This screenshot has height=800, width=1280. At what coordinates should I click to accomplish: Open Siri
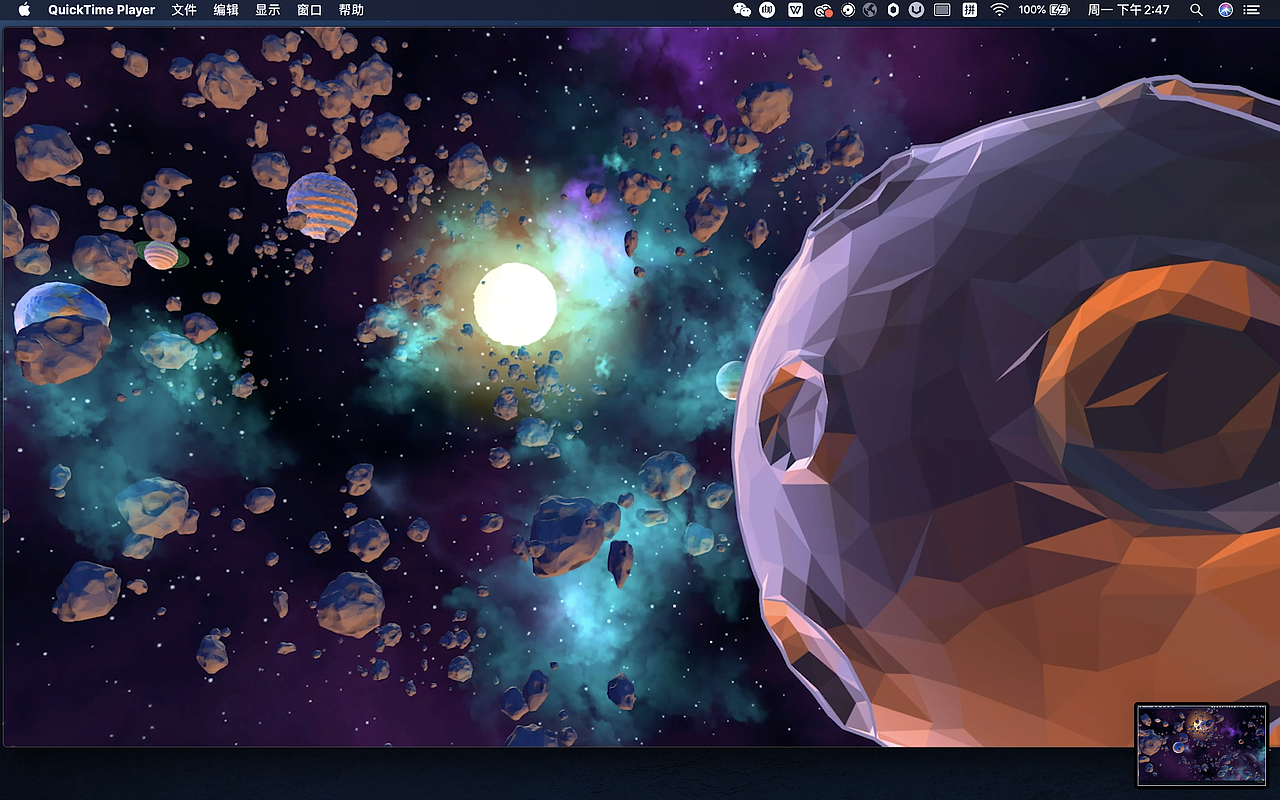[1226, 10]
